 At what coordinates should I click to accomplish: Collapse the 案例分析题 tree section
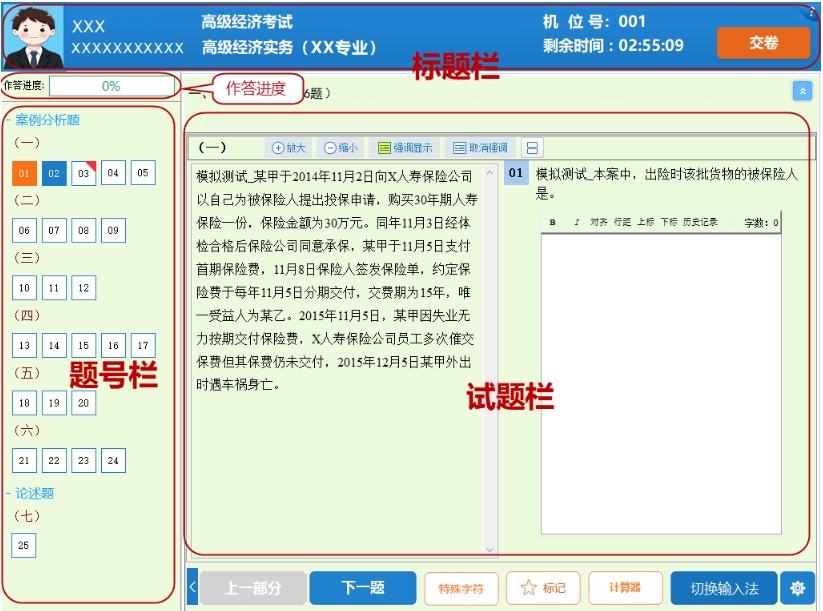click(x=9, y=120)
